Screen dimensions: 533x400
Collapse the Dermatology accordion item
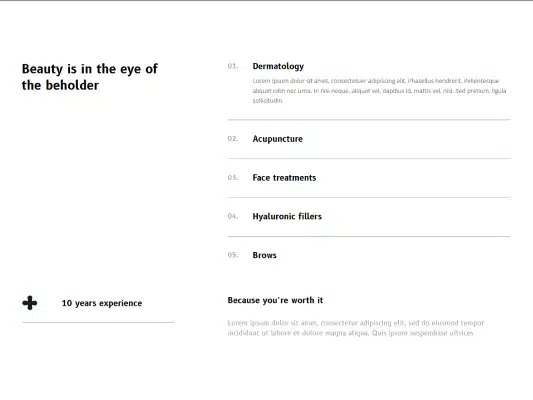pos(278,66)
